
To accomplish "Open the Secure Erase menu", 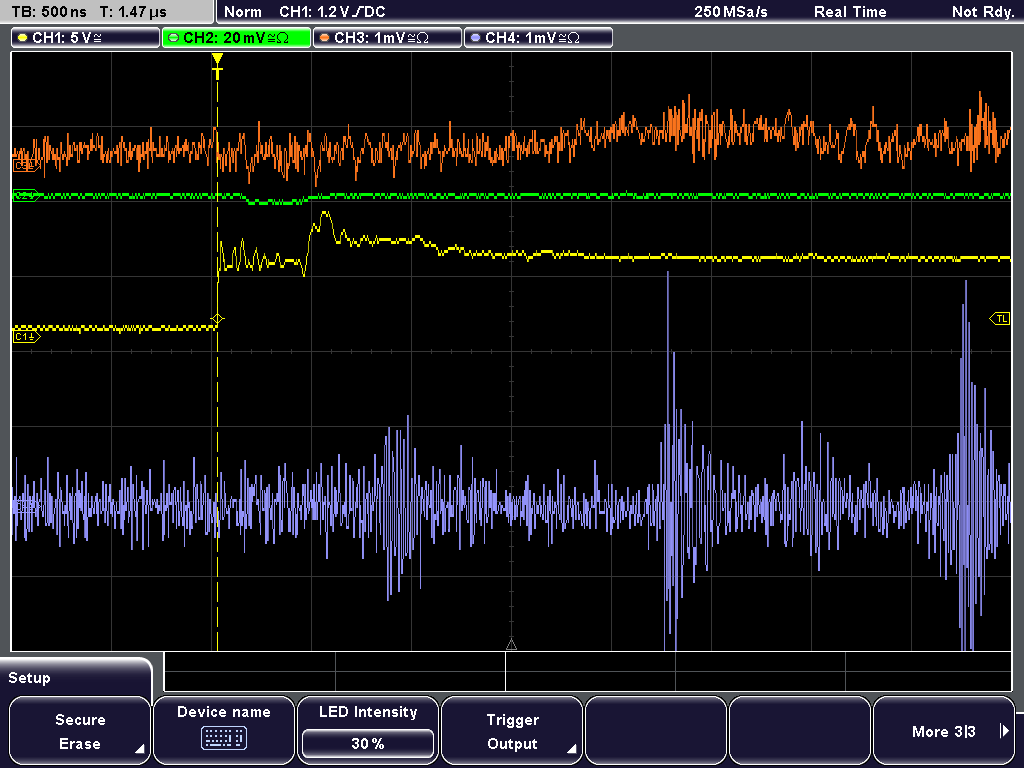I will click(80, 731).
